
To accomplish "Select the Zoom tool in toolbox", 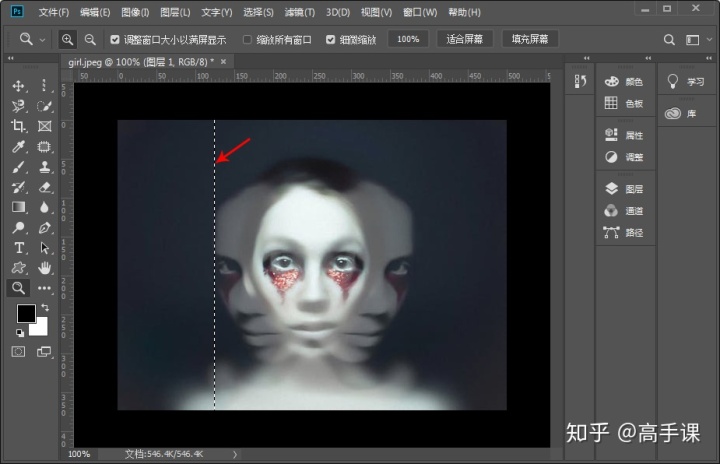I will [x=18, y=288].
